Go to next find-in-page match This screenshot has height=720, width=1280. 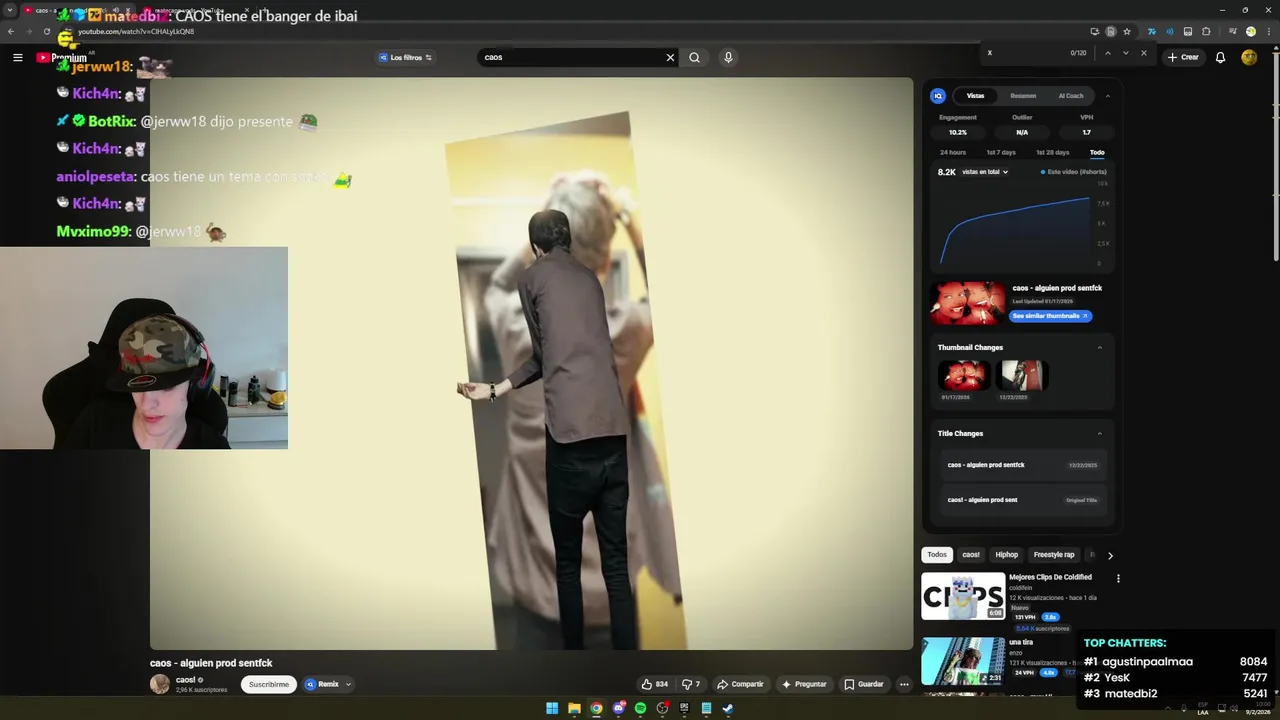coord(1125,53)
